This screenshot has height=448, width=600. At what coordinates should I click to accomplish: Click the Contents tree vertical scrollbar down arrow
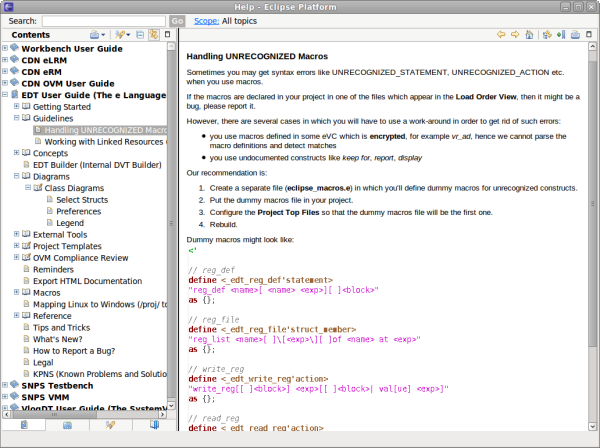click(171, 406)
